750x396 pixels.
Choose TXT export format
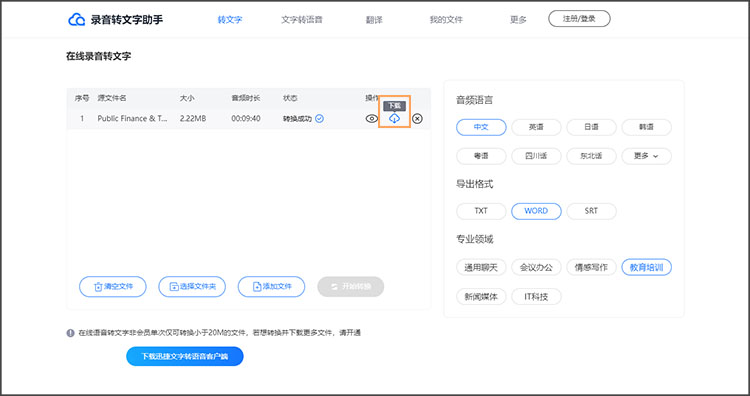(481, 211)
